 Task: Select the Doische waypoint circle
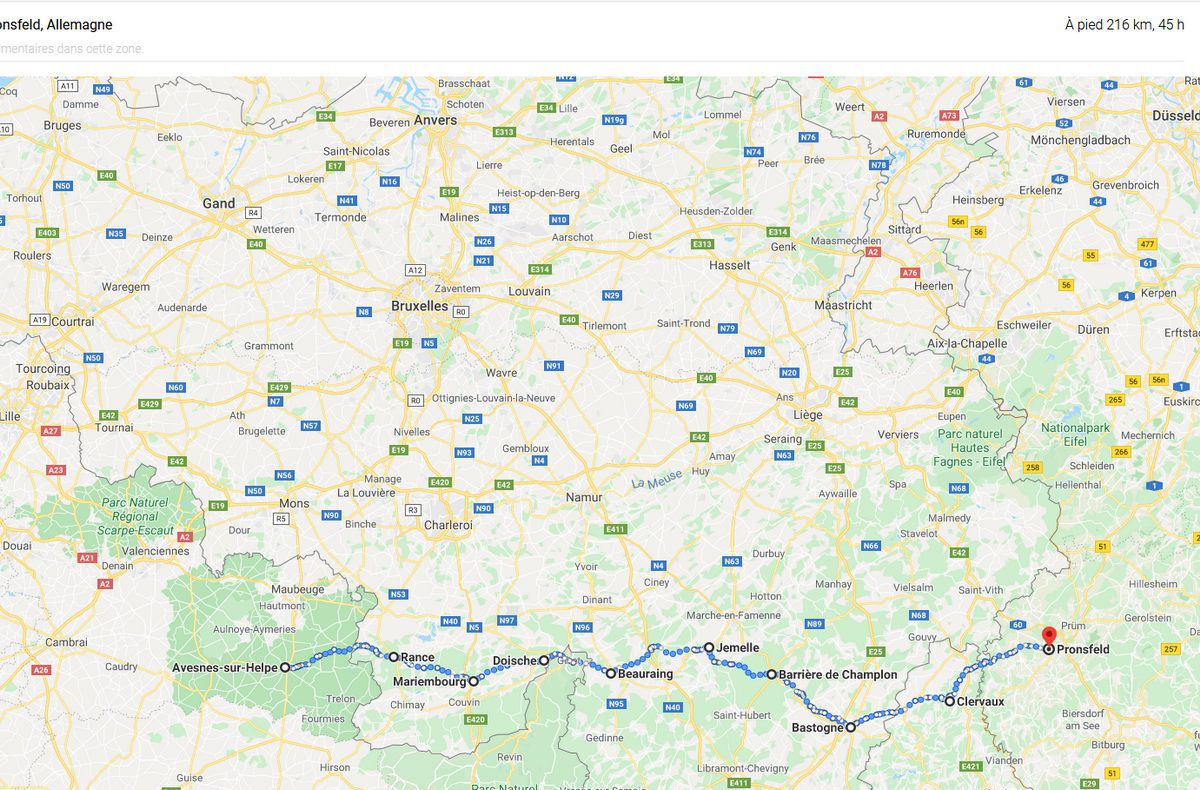[544, 660]
